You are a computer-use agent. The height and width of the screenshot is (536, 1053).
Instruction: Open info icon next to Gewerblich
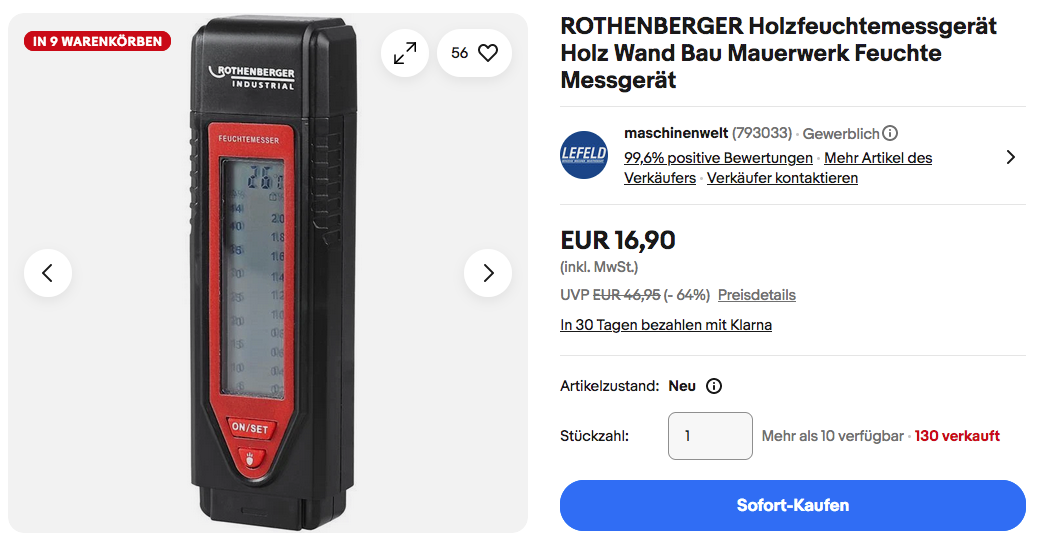point(890,133)
